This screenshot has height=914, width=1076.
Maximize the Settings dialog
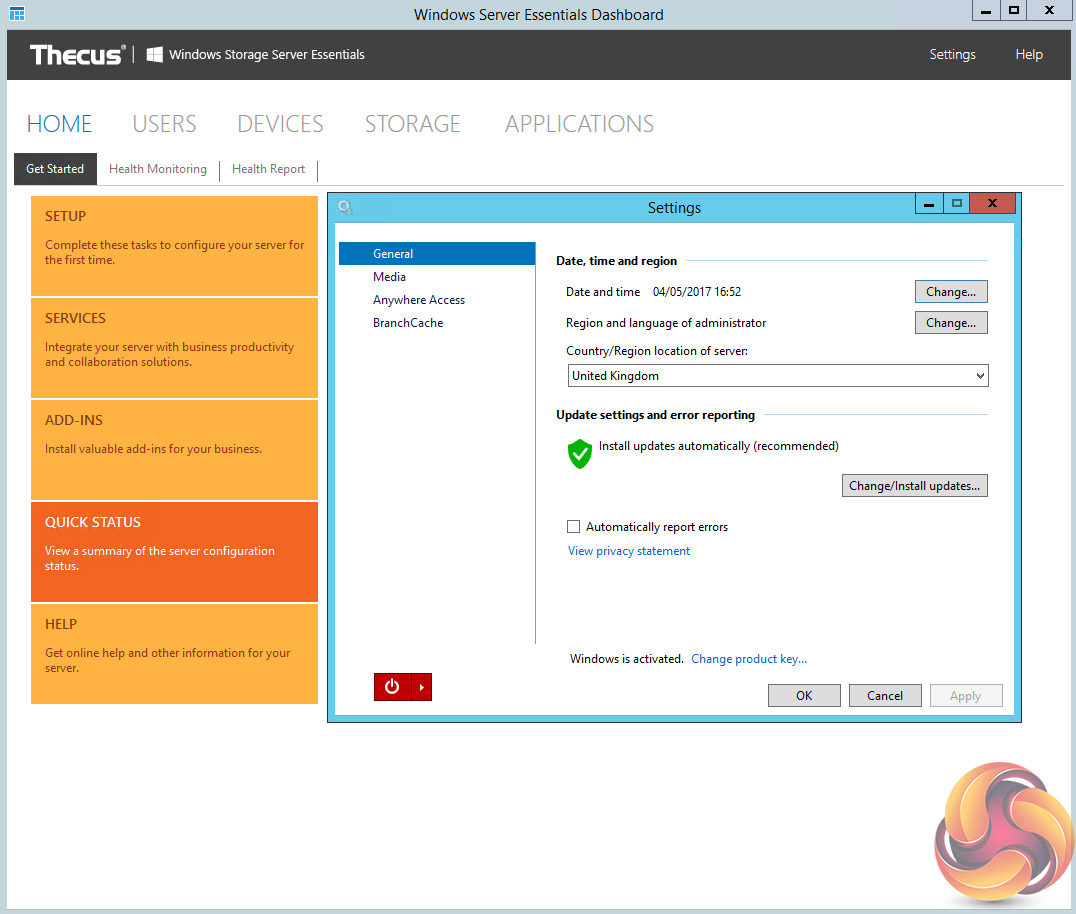957,204
